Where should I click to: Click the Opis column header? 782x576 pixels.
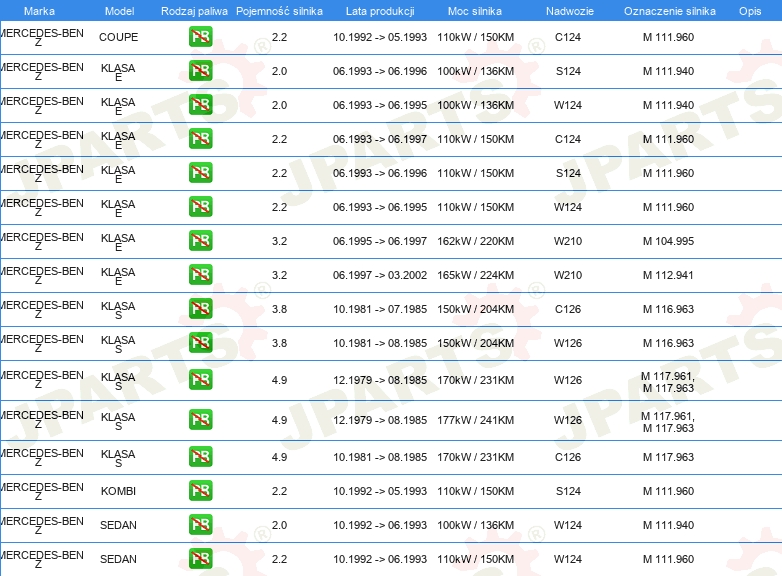[750, 11]
